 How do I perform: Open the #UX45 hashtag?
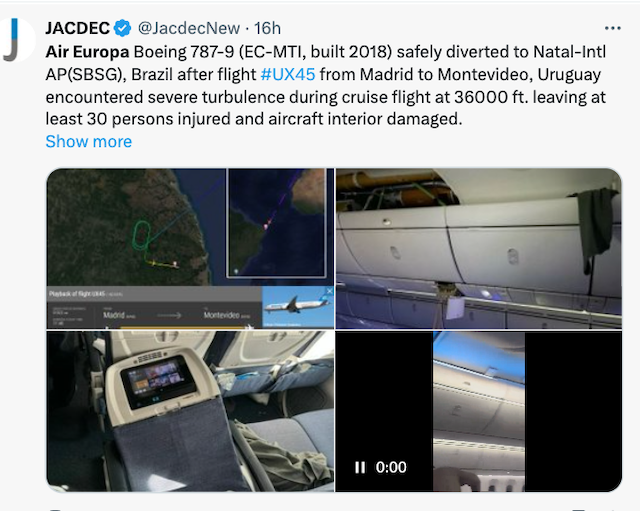(x=290, y=73)
